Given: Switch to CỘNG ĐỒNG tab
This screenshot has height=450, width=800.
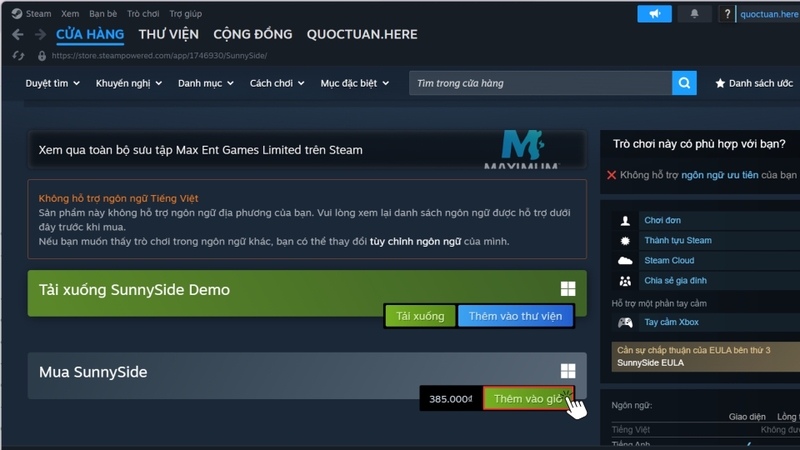Looking at the screenshot, I should coord(253,34).
